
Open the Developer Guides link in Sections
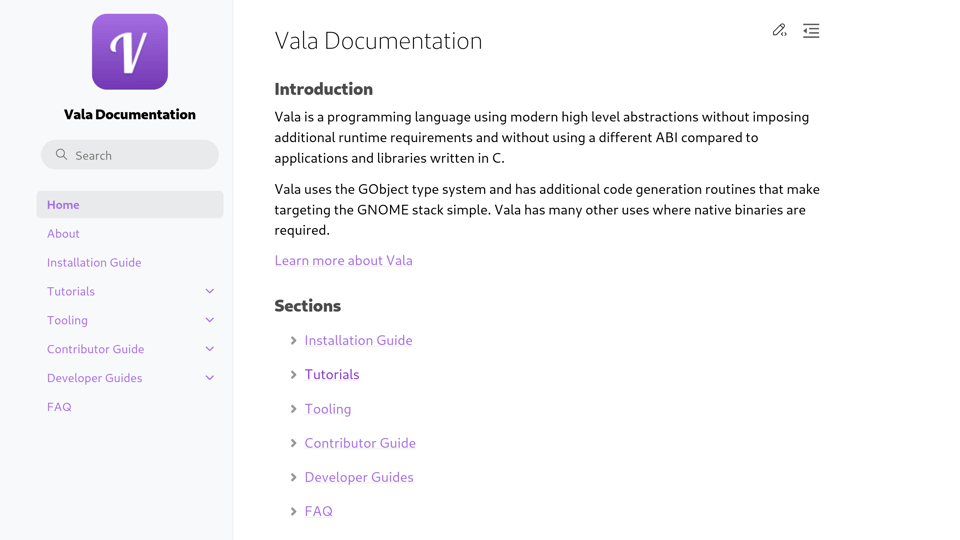tap(359, 477)
